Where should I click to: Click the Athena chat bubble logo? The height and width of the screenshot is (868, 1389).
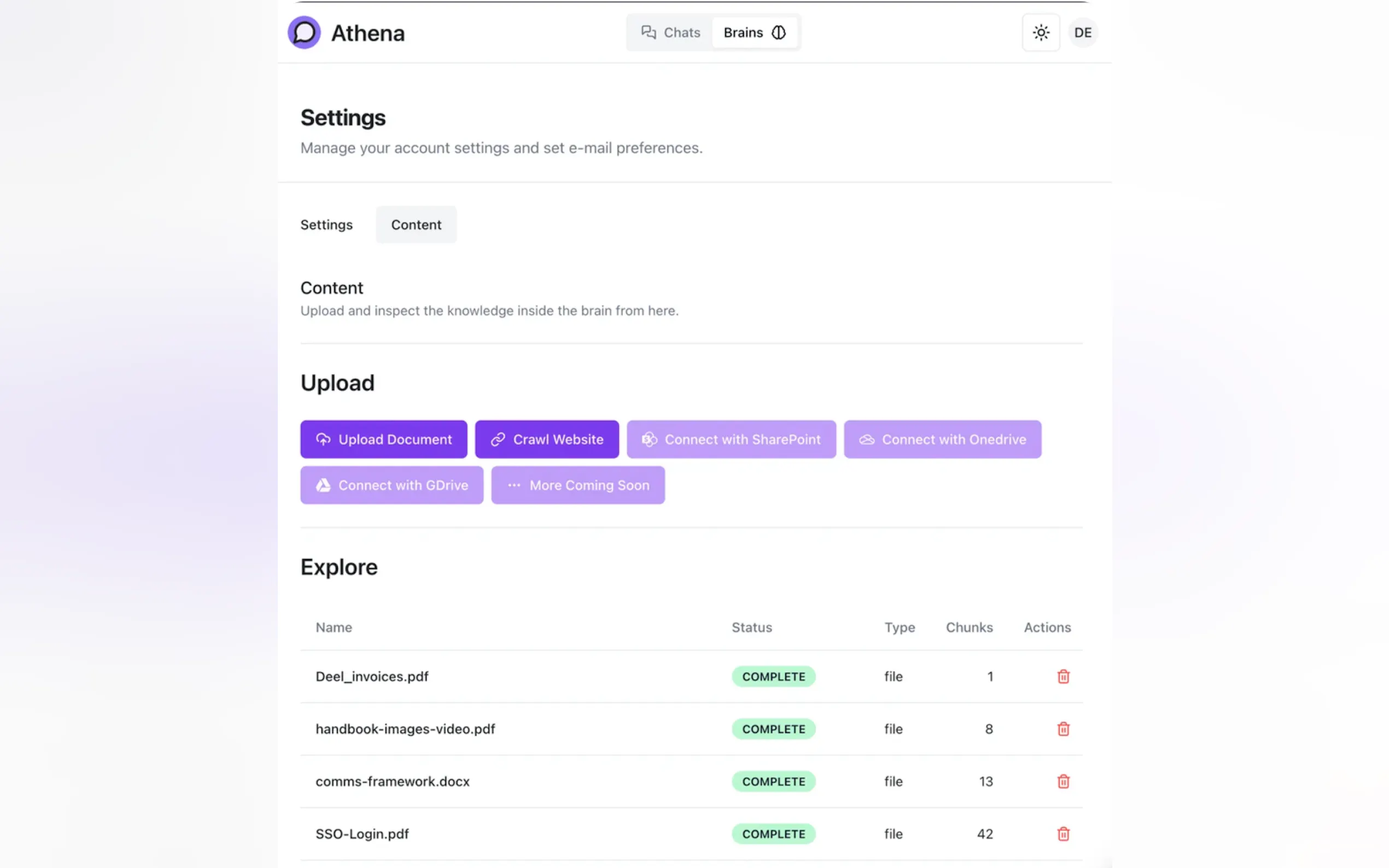304,33
